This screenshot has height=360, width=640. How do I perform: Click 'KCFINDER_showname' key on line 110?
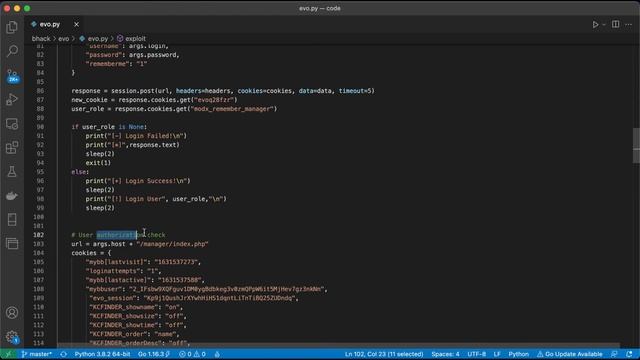pos(123,307)
